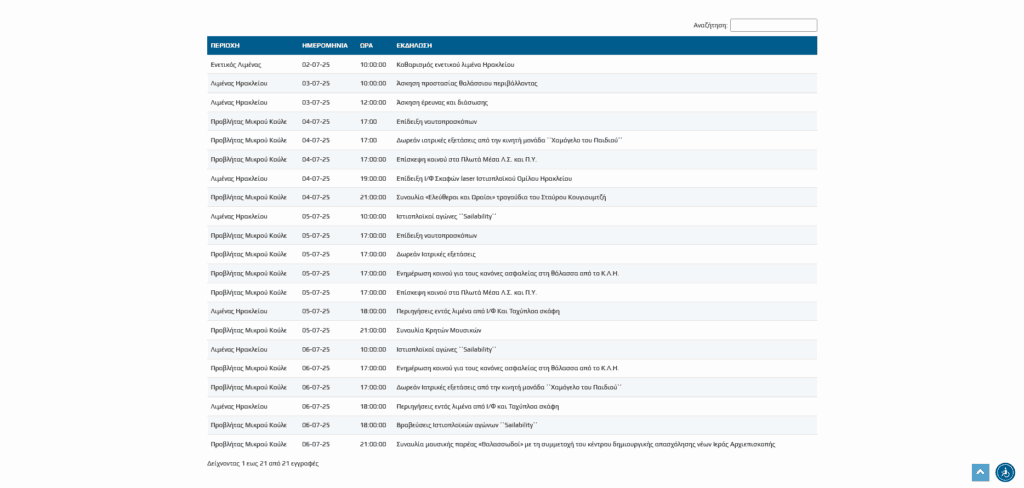Select the Συναυλία μουσικής παρέας «Θαλασσωδοί» row
The image size is (1024, 488).
585,444
